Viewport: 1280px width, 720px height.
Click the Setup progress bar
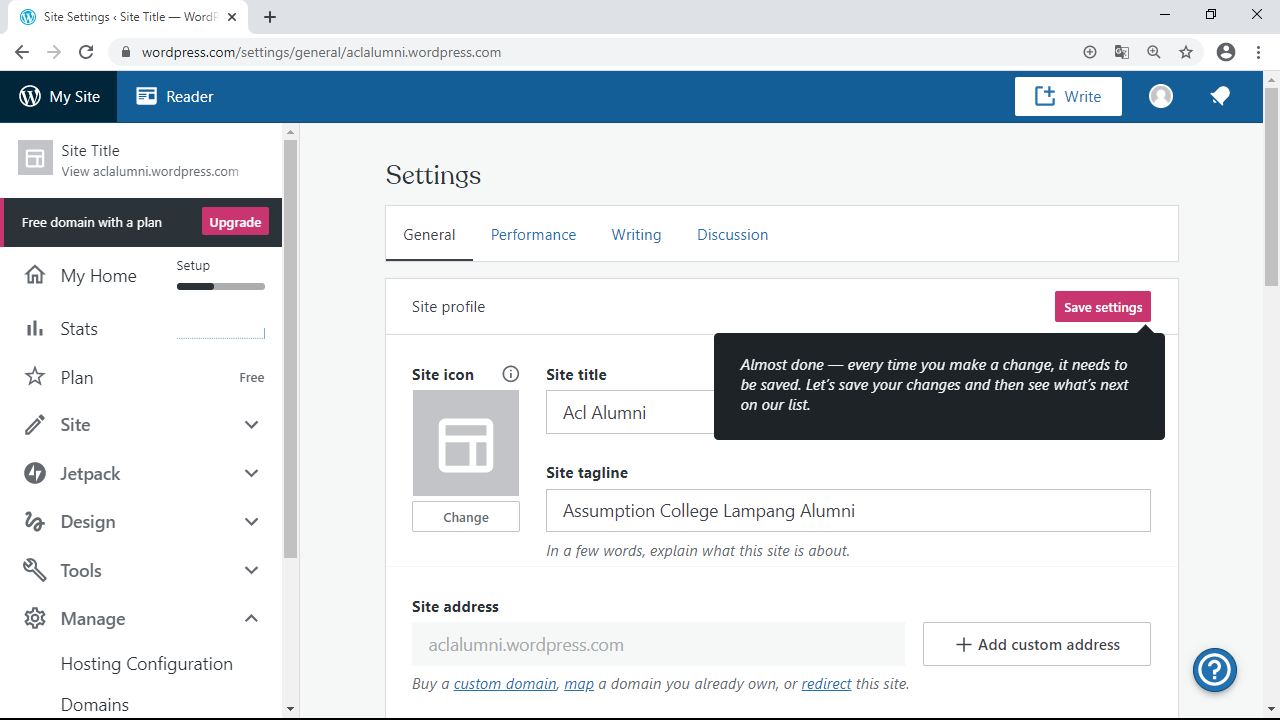coord(220,287)
